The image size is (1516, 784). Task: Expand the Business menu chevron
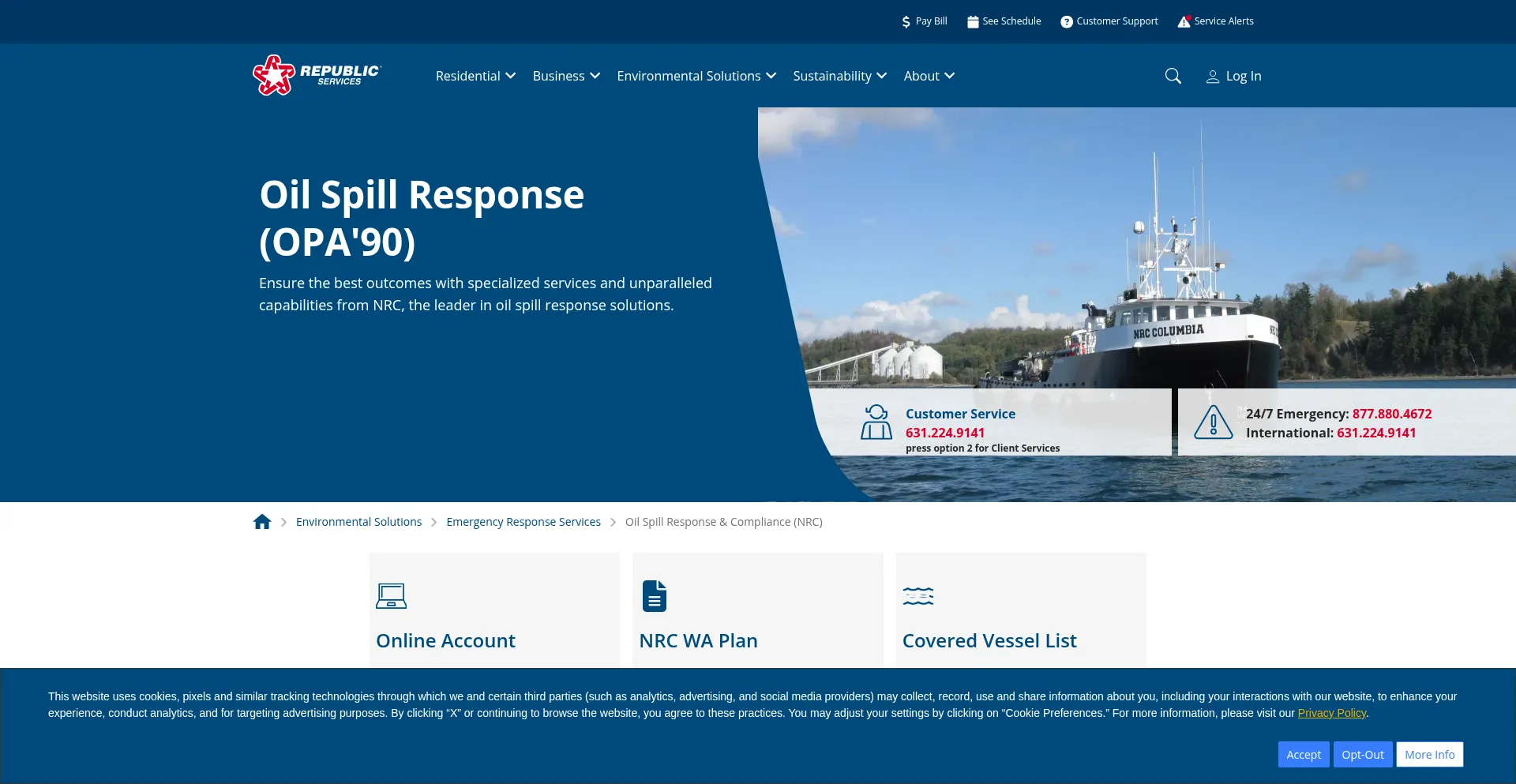coord(595,76)
